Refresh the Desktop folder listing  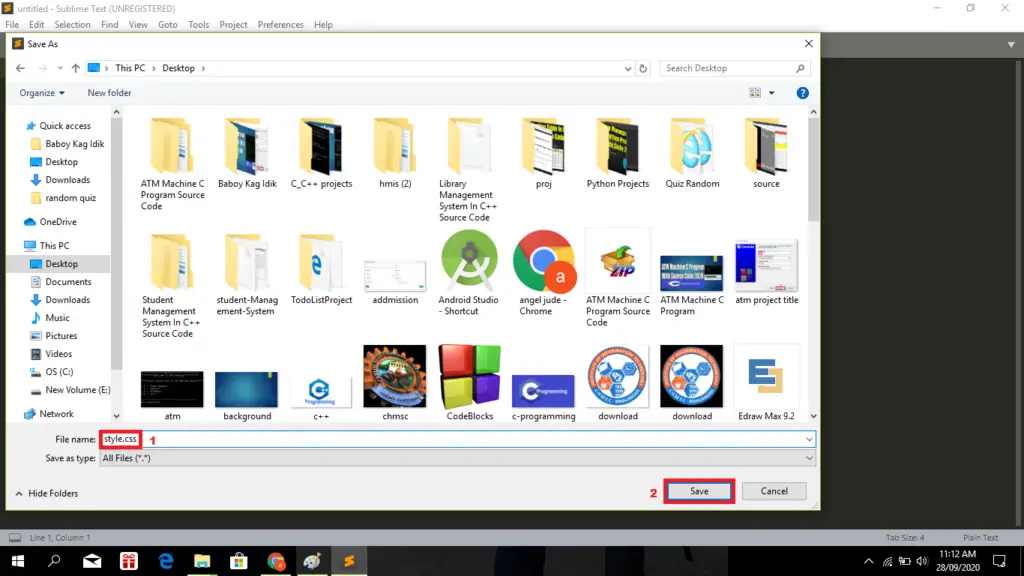645,68
